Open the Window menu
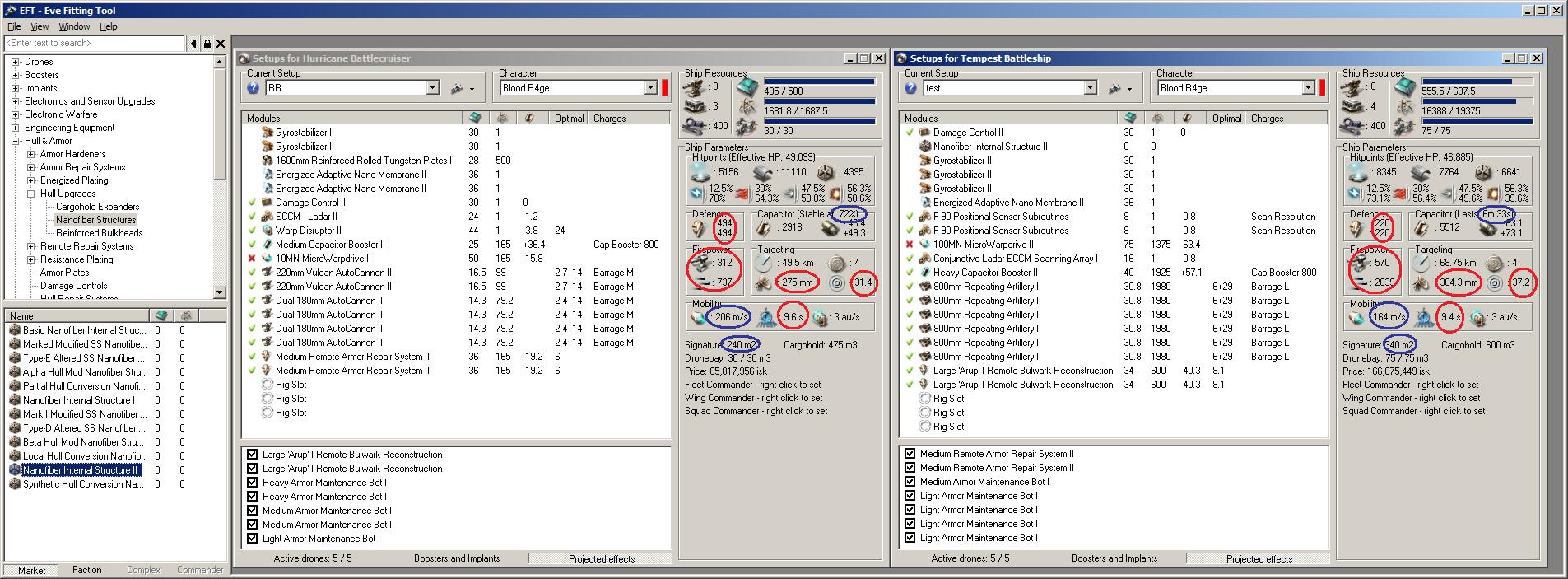The width and height of the screenshot is (1568, 579). 74,26
